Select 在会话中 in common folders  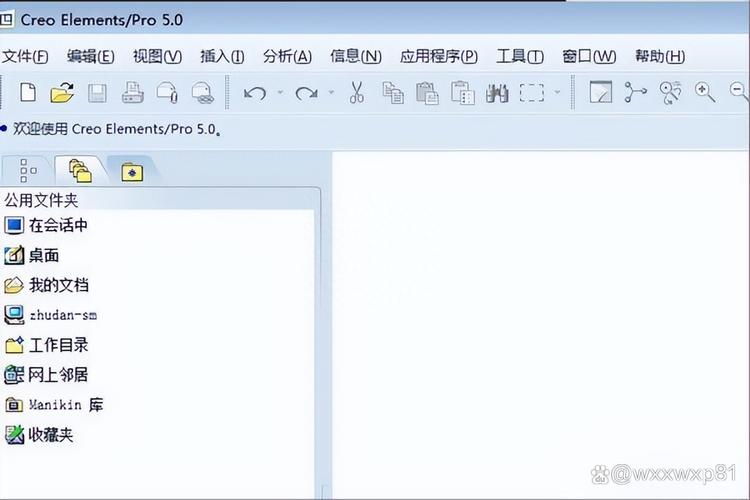[46, 225]
